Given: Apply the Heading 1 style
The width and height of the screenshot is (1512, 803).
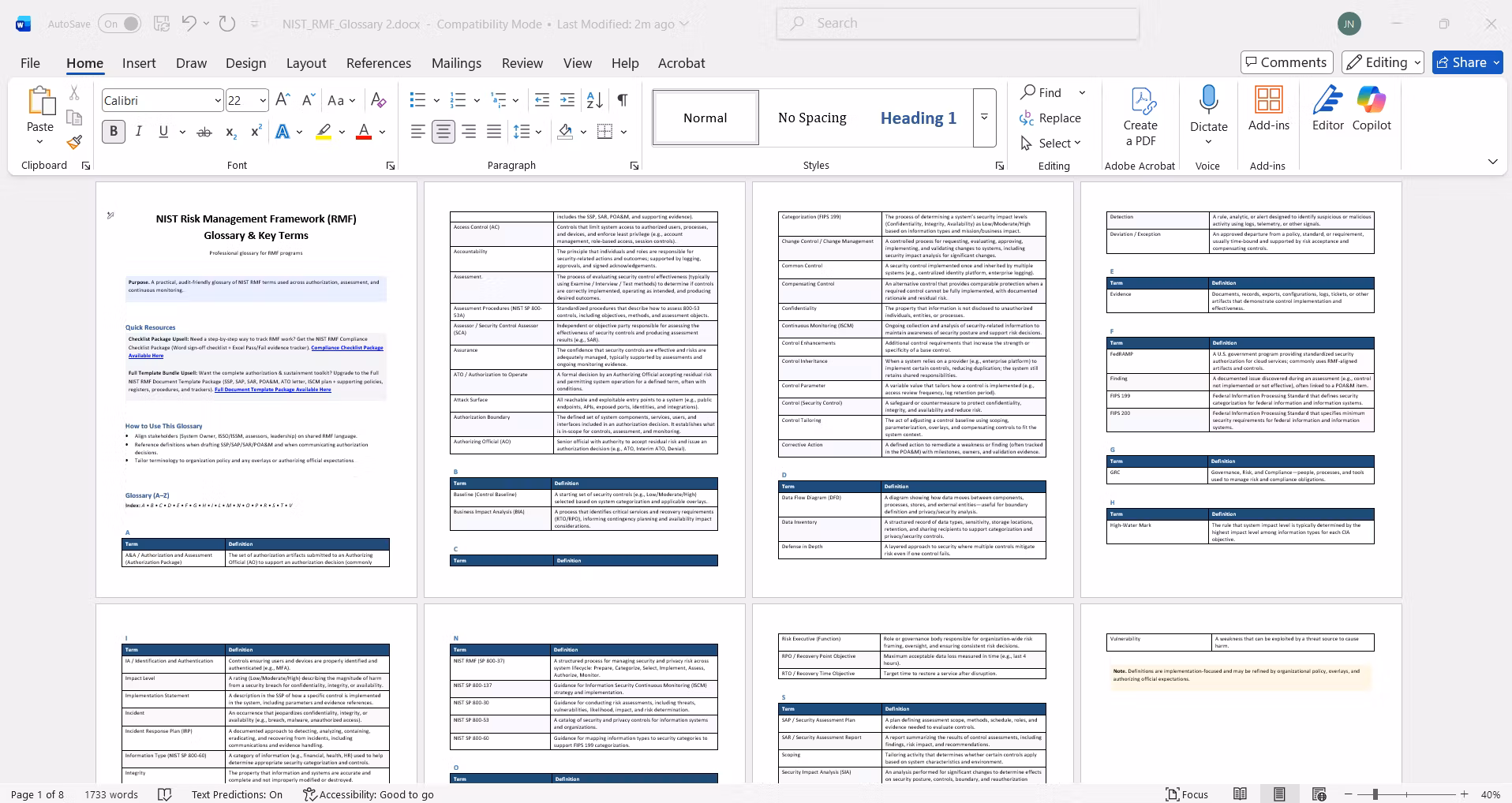Looking at the screenshot, I should click(x=919, y=118).
